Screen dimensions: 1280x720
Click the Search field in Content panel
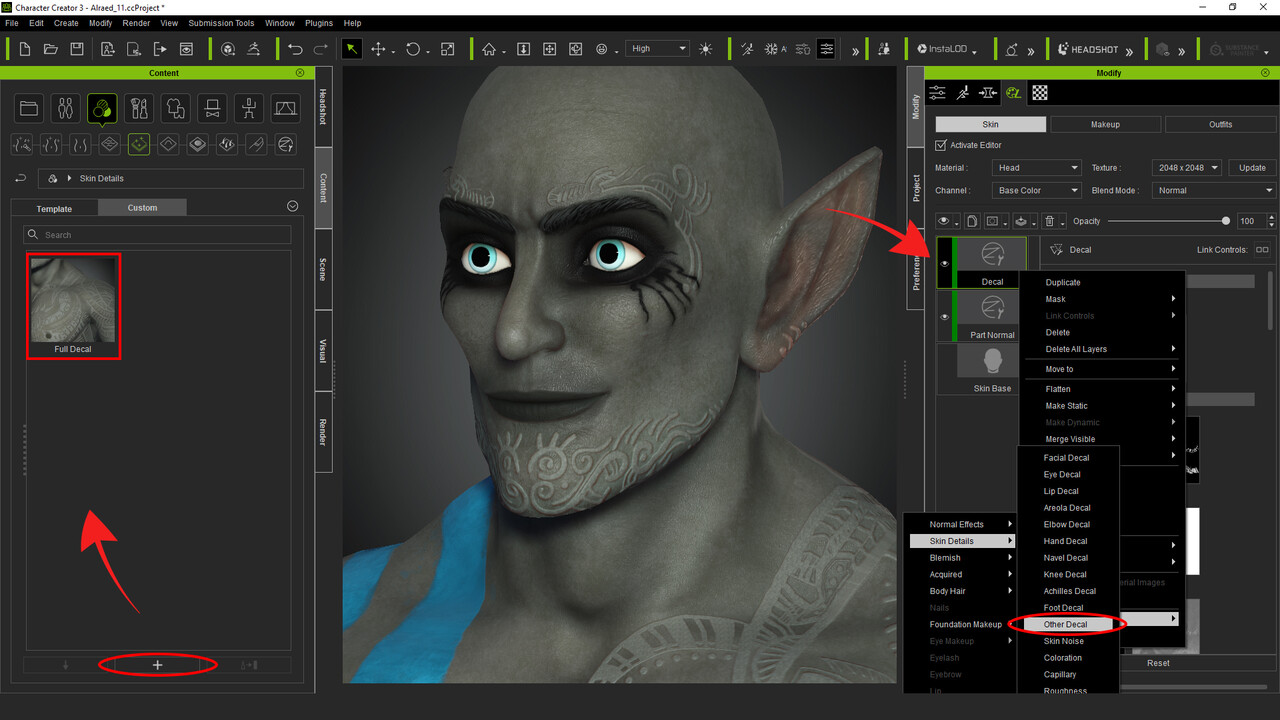157,235
